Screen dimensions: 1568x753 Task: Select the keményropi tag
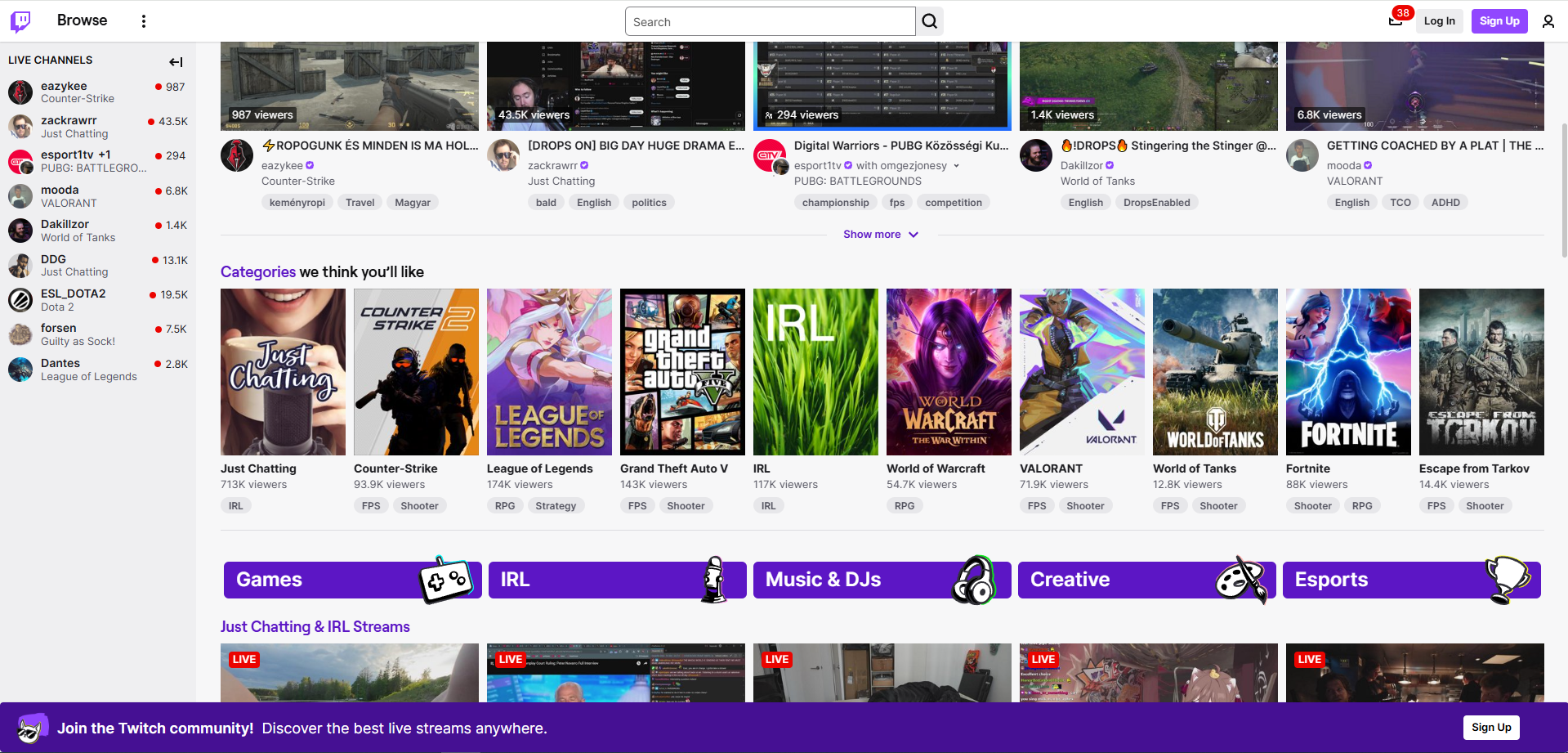click(x=297, y=203)
